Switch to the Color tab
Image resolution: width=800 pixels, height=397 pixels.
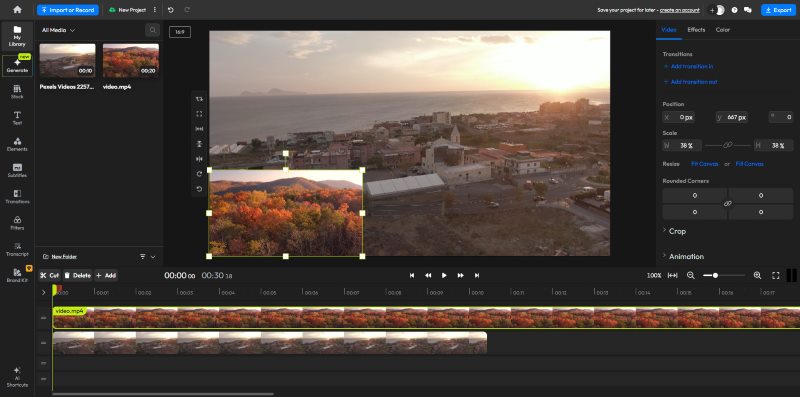tap(722, 30)
